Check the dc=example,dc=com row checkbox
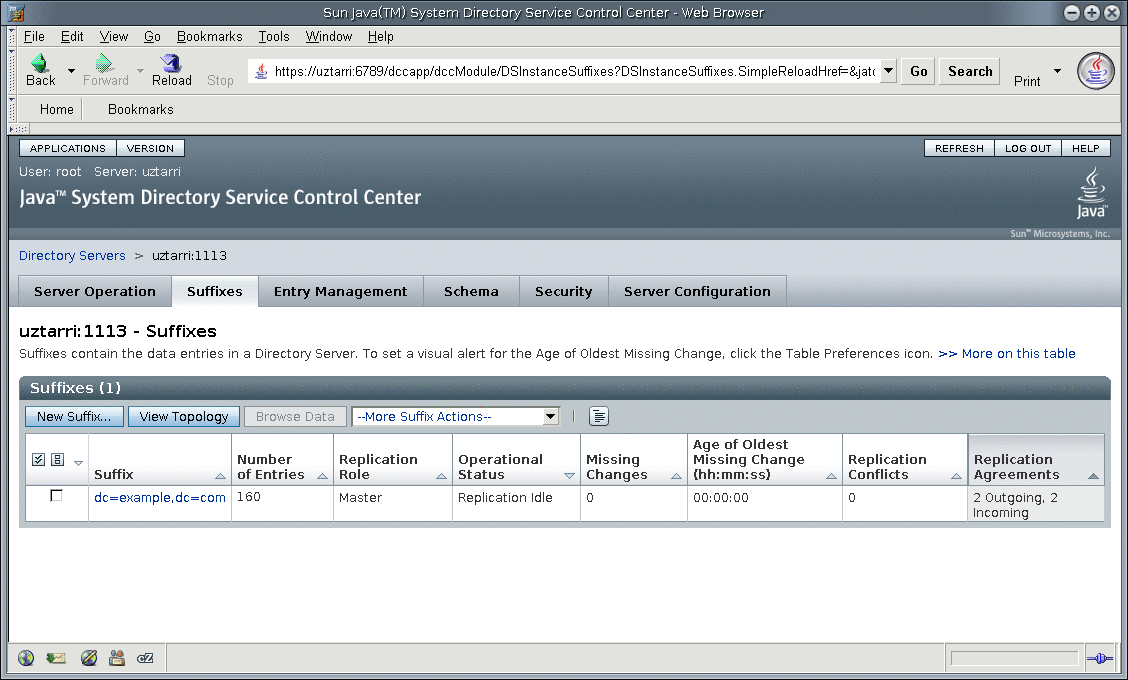 point(56,496)
